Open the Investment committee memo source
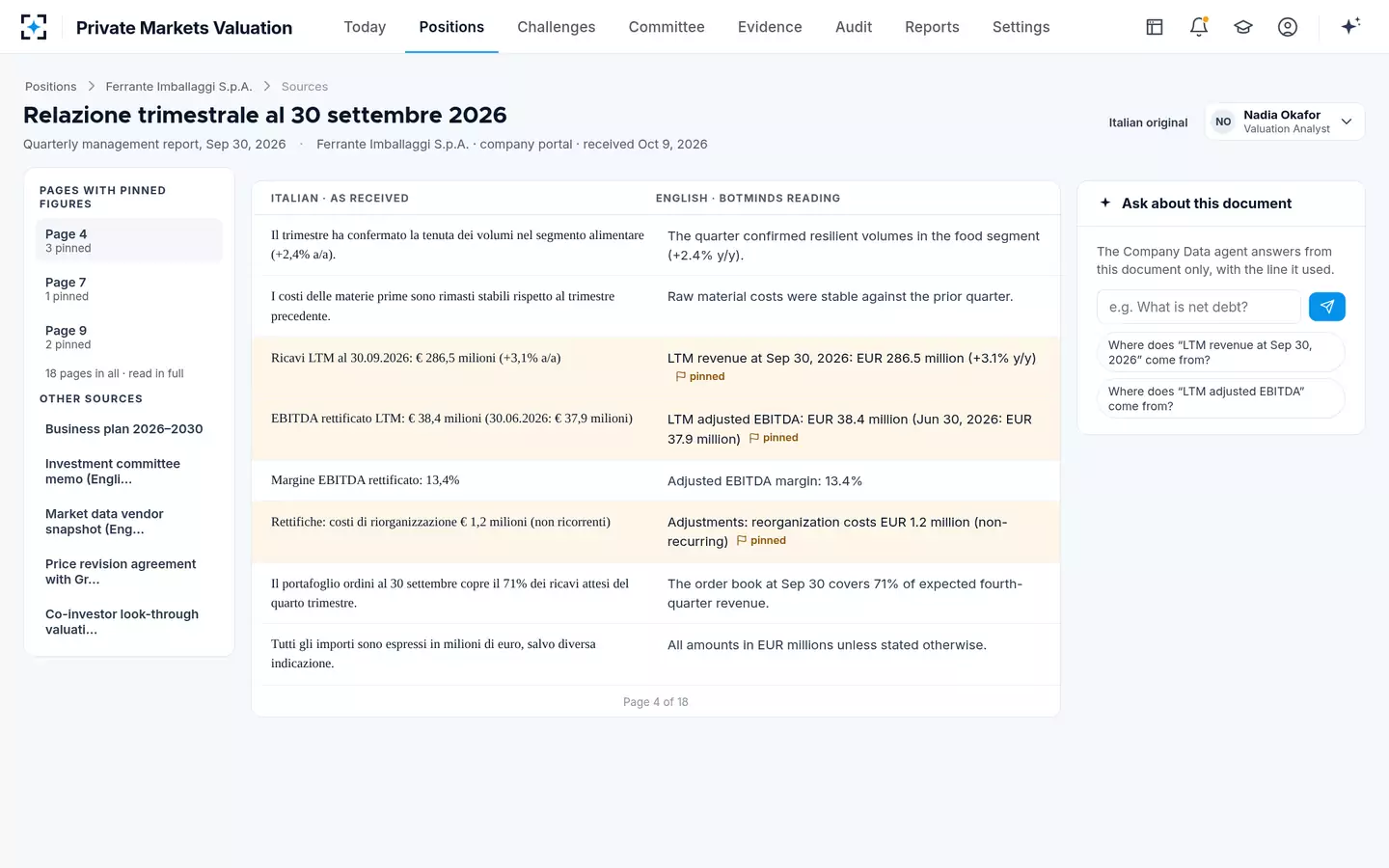Image resolution: width=1389 pixels, height=868 pixels. pos(129,472)
